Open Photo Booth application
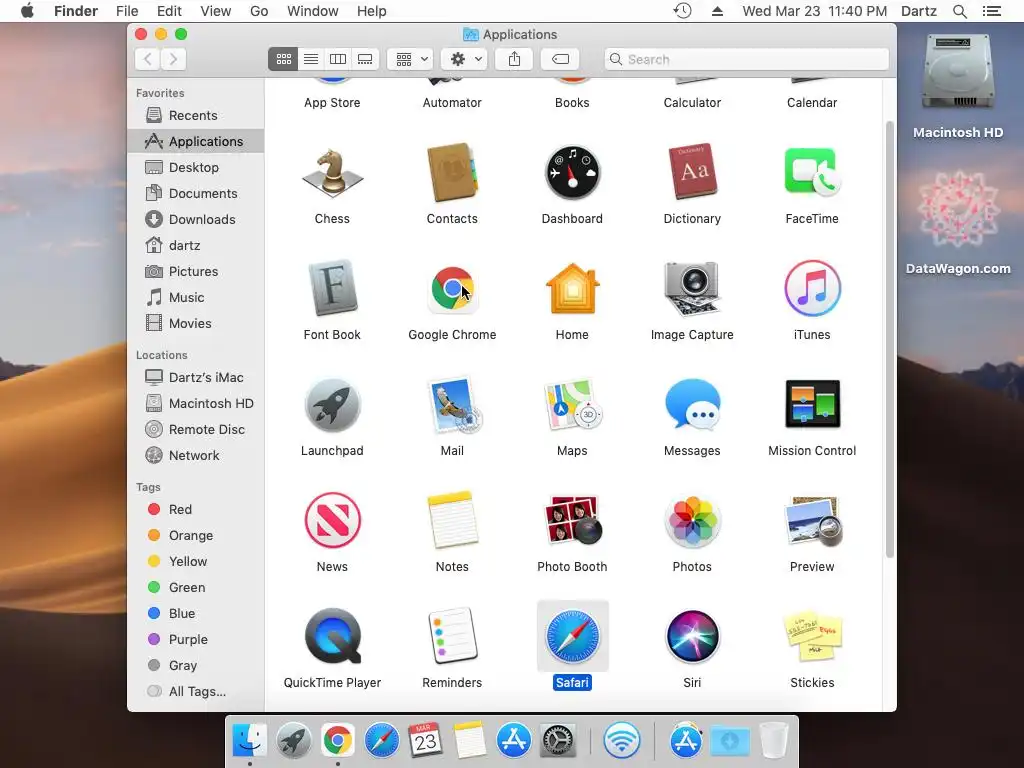 (x=572, y=520)
